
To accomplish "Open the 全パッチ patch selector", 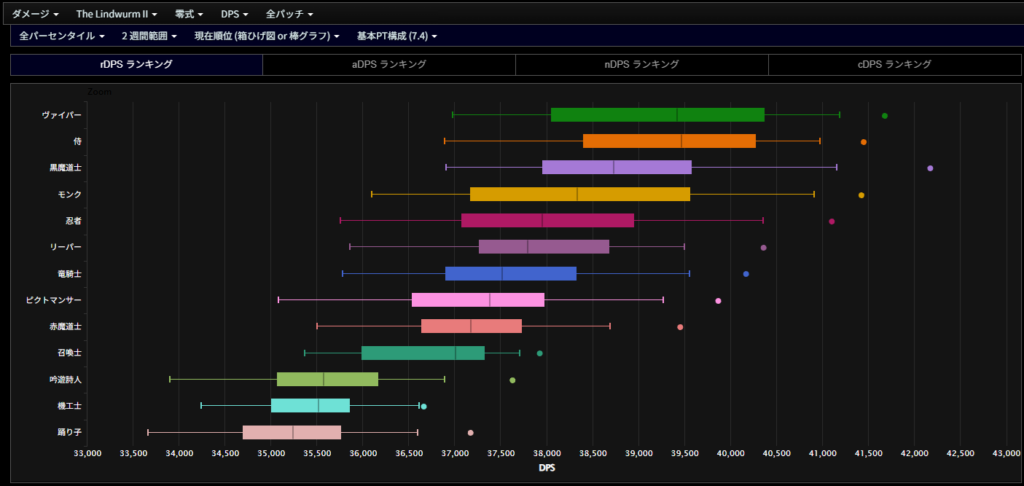I will click(289, 14).
